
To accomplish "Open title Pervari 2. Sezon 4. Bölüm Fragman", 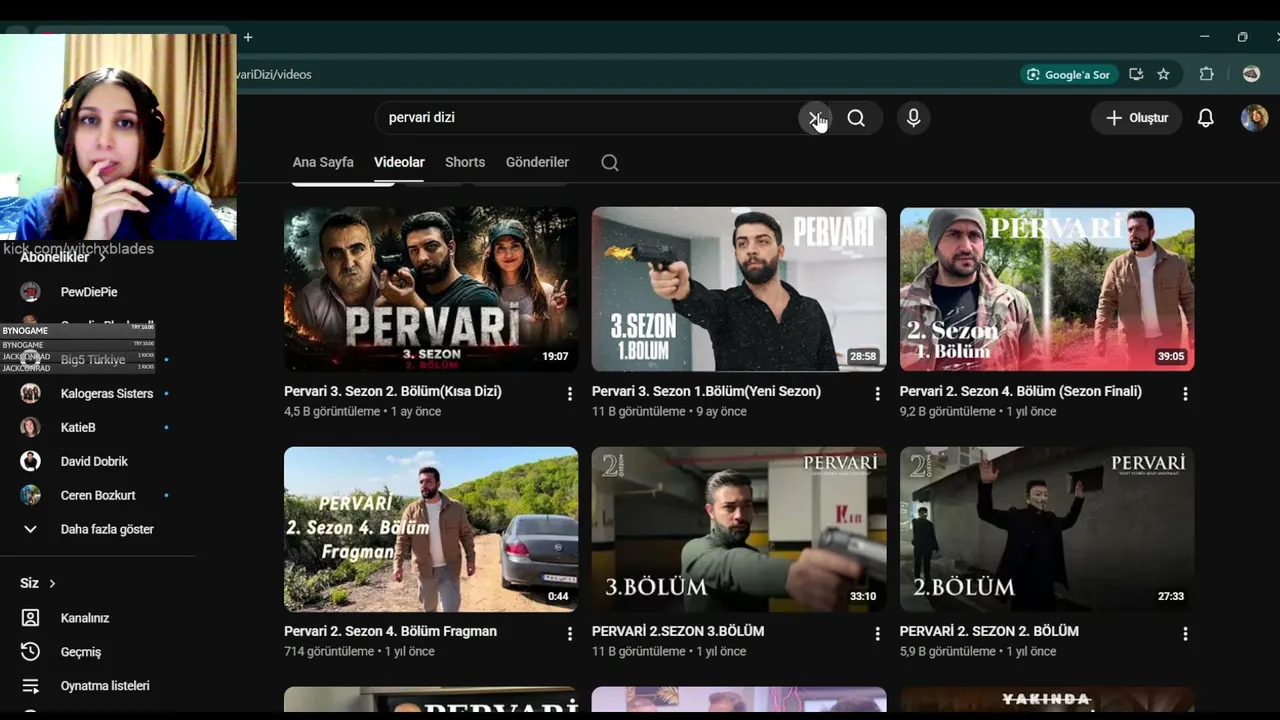I will tap(390, 631).
